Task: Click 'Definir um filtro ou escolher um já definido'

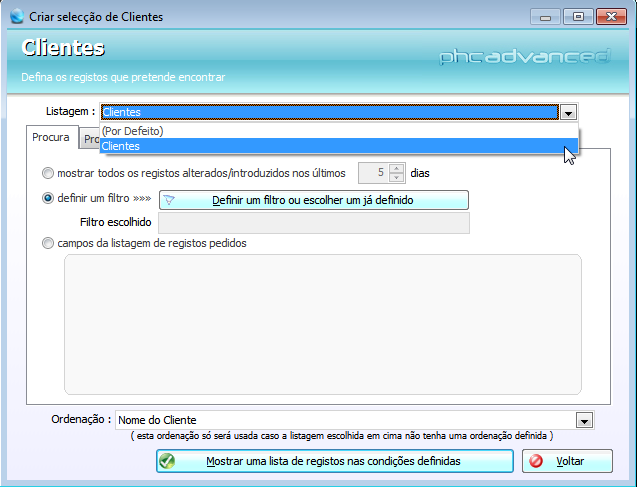Action: tap(314, 200)
